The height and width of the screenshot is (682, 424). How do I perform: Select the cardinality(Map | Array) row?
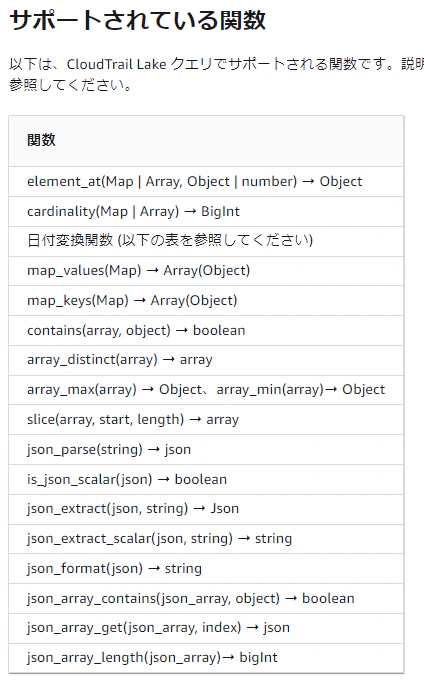click(206, 211)
